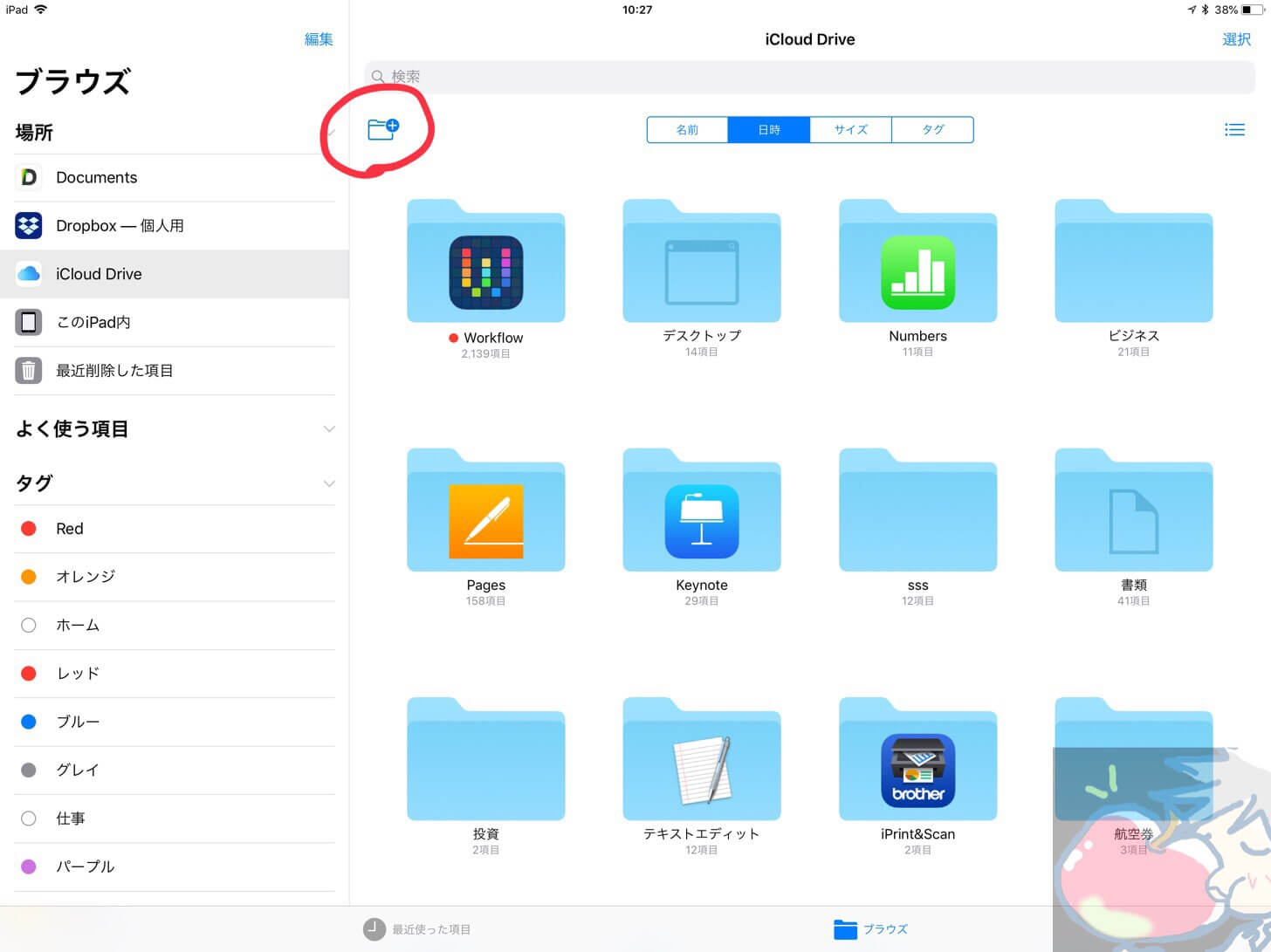Sort by タグ tab
Screen dimensions: 1271x952
point(932,129)
